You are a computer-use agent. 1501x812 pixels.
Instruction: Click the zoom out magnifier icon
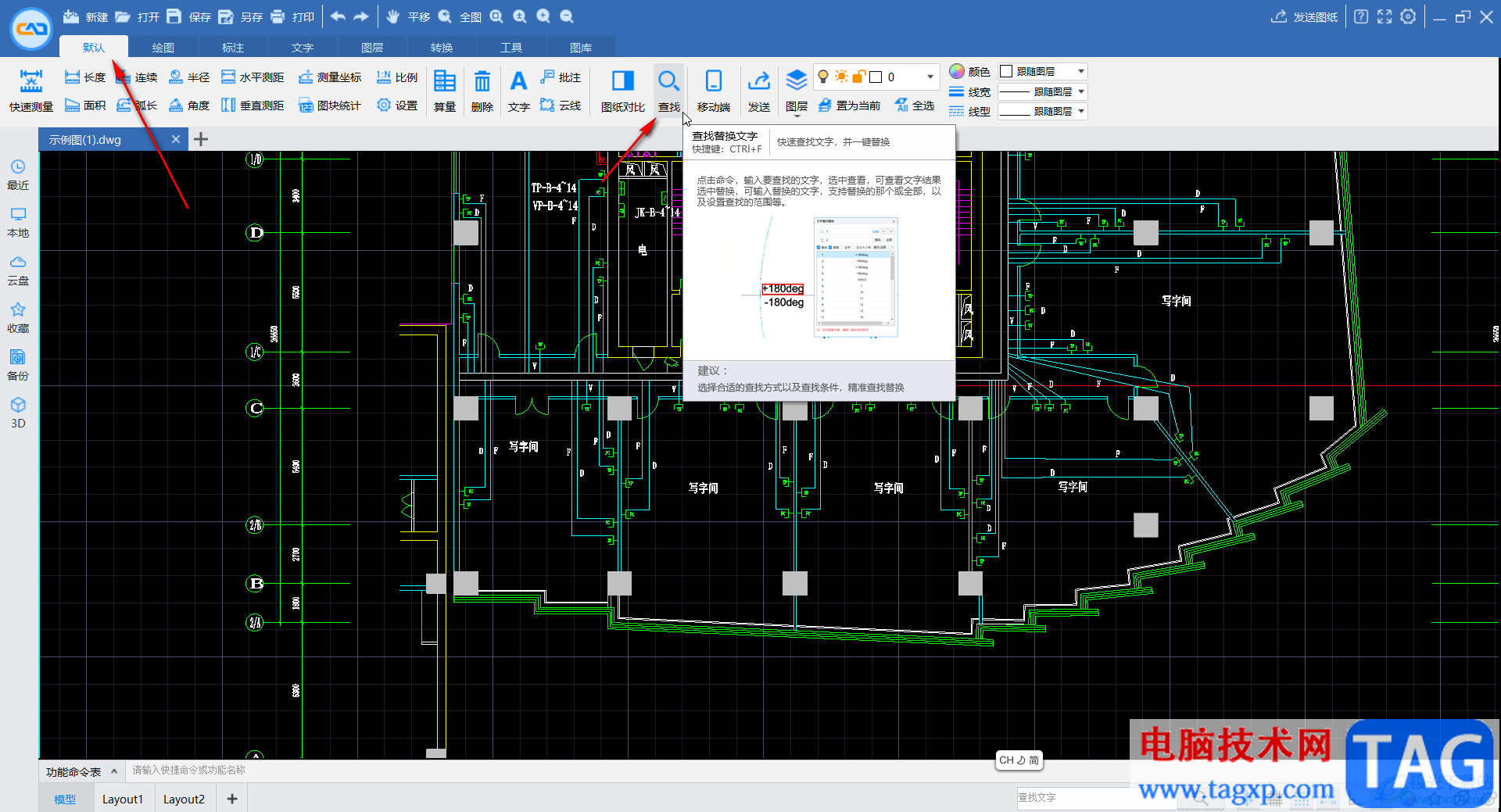tap(567, 16)
